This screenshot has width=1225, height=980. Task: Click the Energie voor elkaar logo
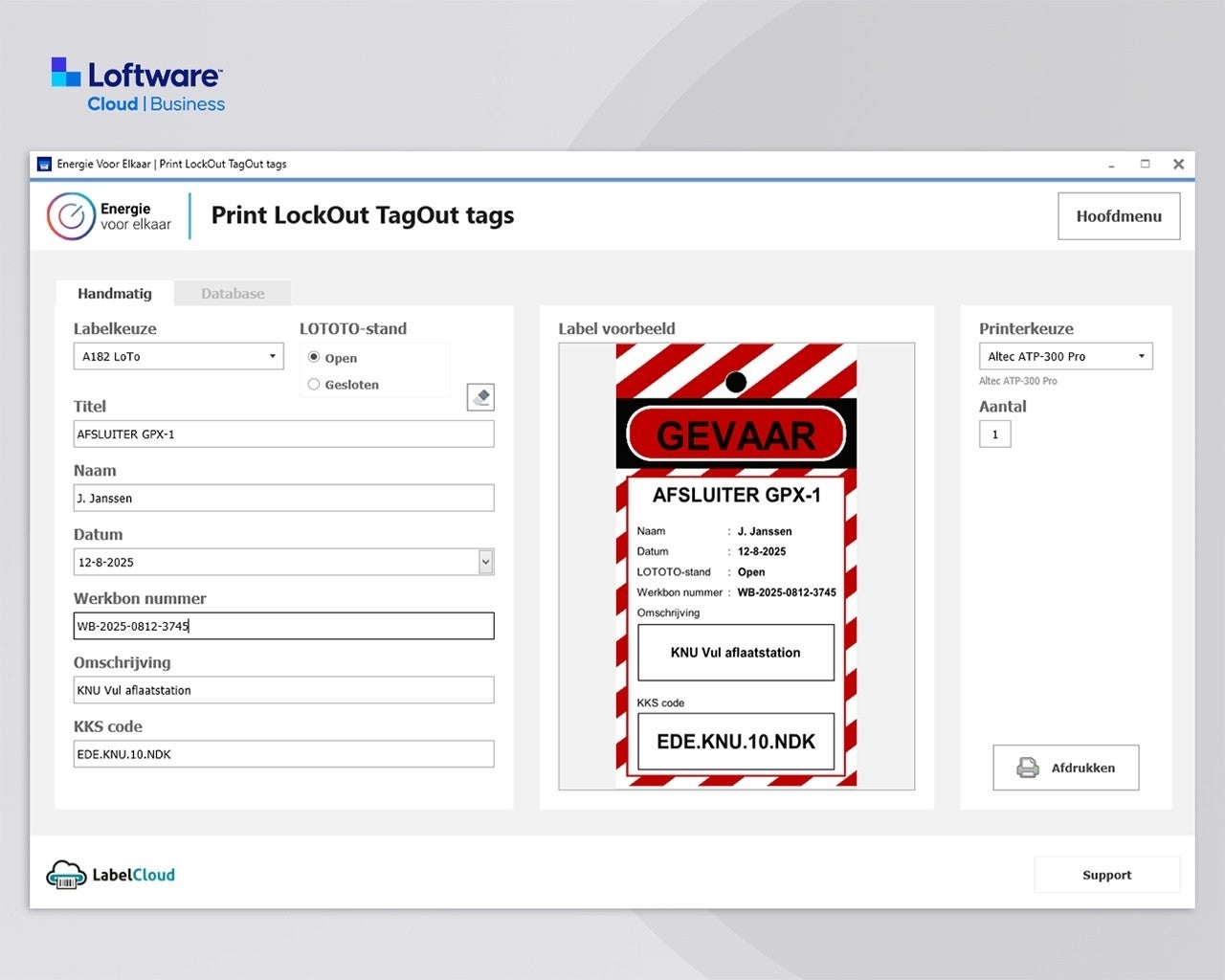point(109,216)
